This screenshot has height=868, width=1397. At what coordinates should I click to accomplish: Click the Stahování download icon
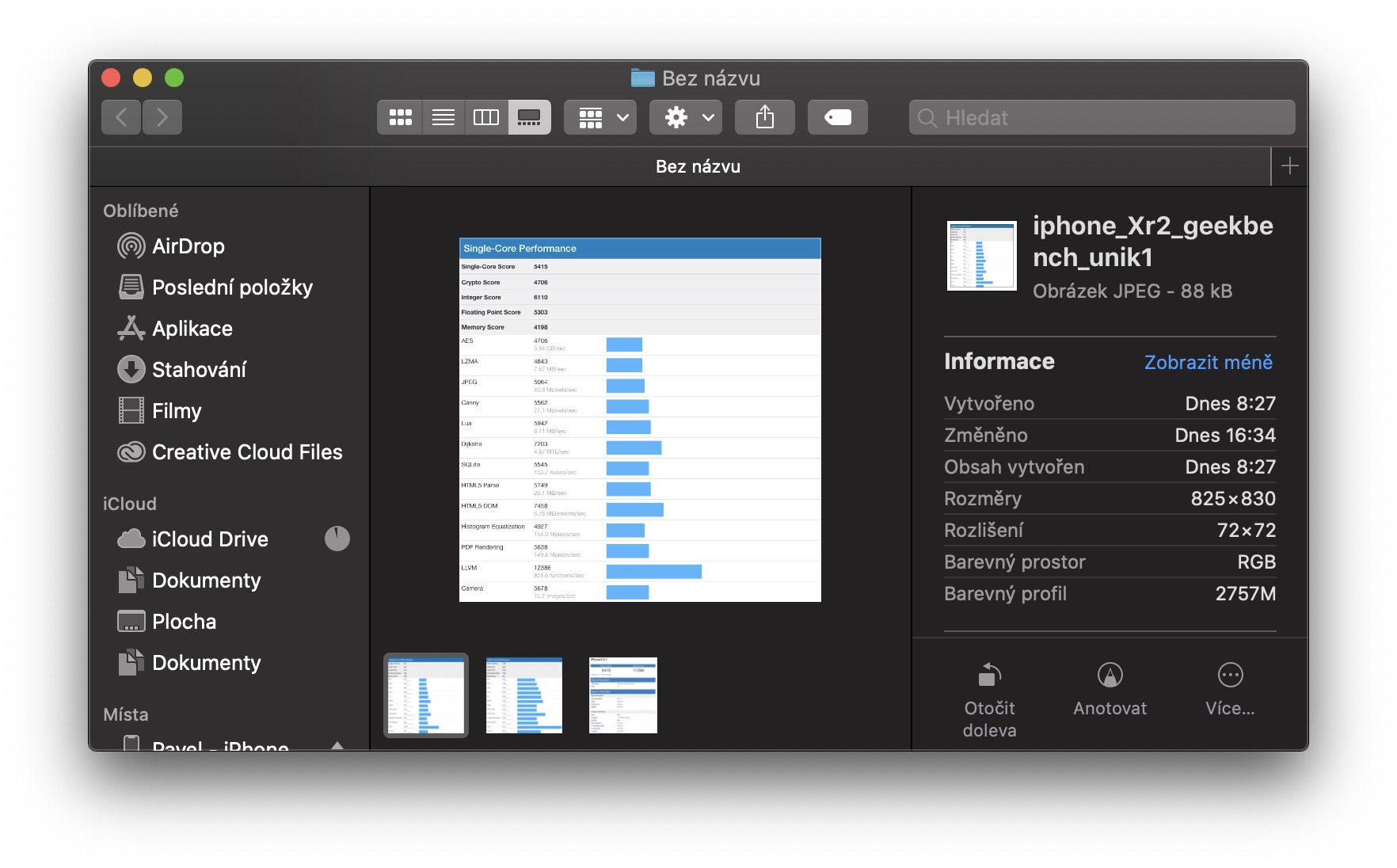coord(131,369)
